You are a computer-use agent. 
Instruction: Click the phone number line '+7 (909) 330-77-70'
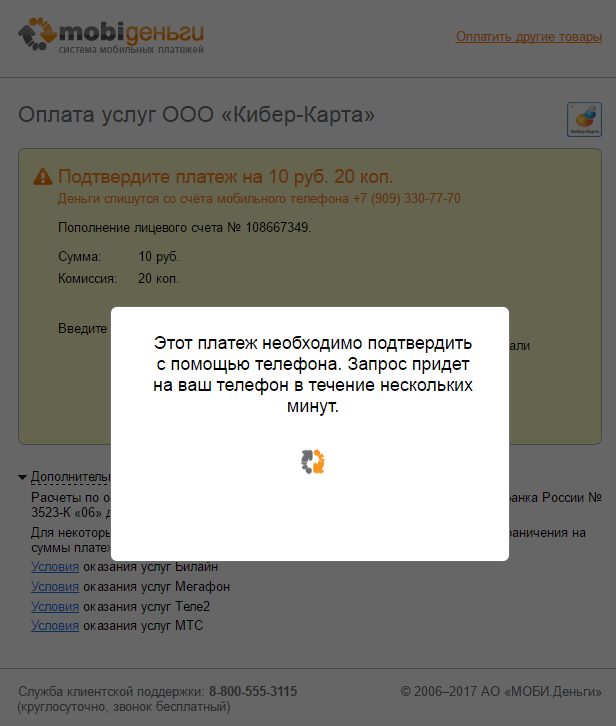(407, 199)
